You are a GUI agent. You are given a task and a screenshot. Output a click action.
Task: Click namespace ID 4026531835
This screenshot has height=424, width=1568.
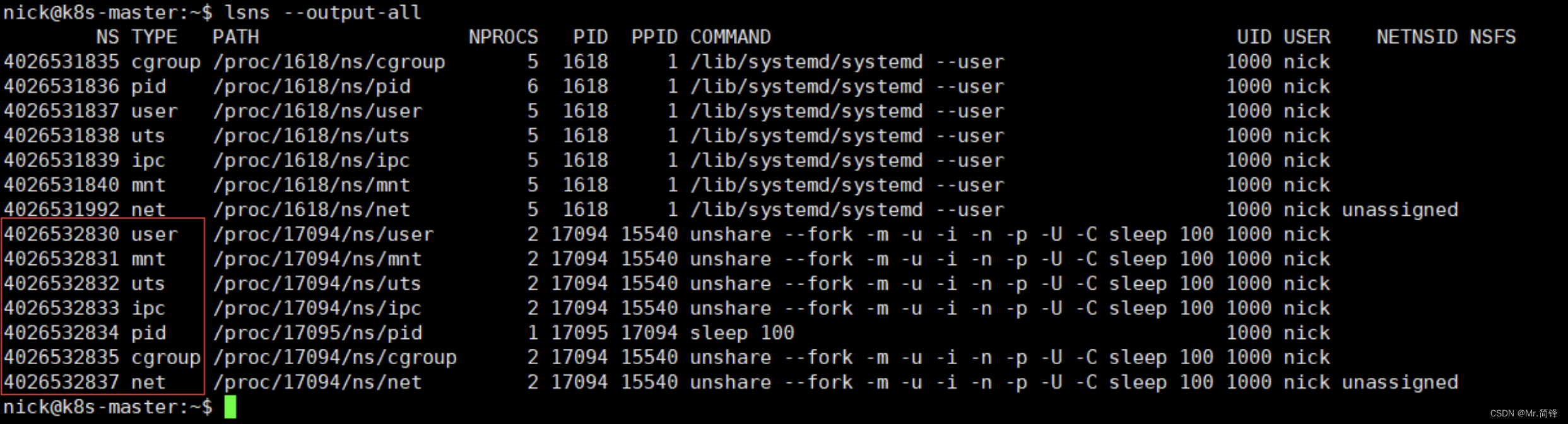tap(61, 62)
